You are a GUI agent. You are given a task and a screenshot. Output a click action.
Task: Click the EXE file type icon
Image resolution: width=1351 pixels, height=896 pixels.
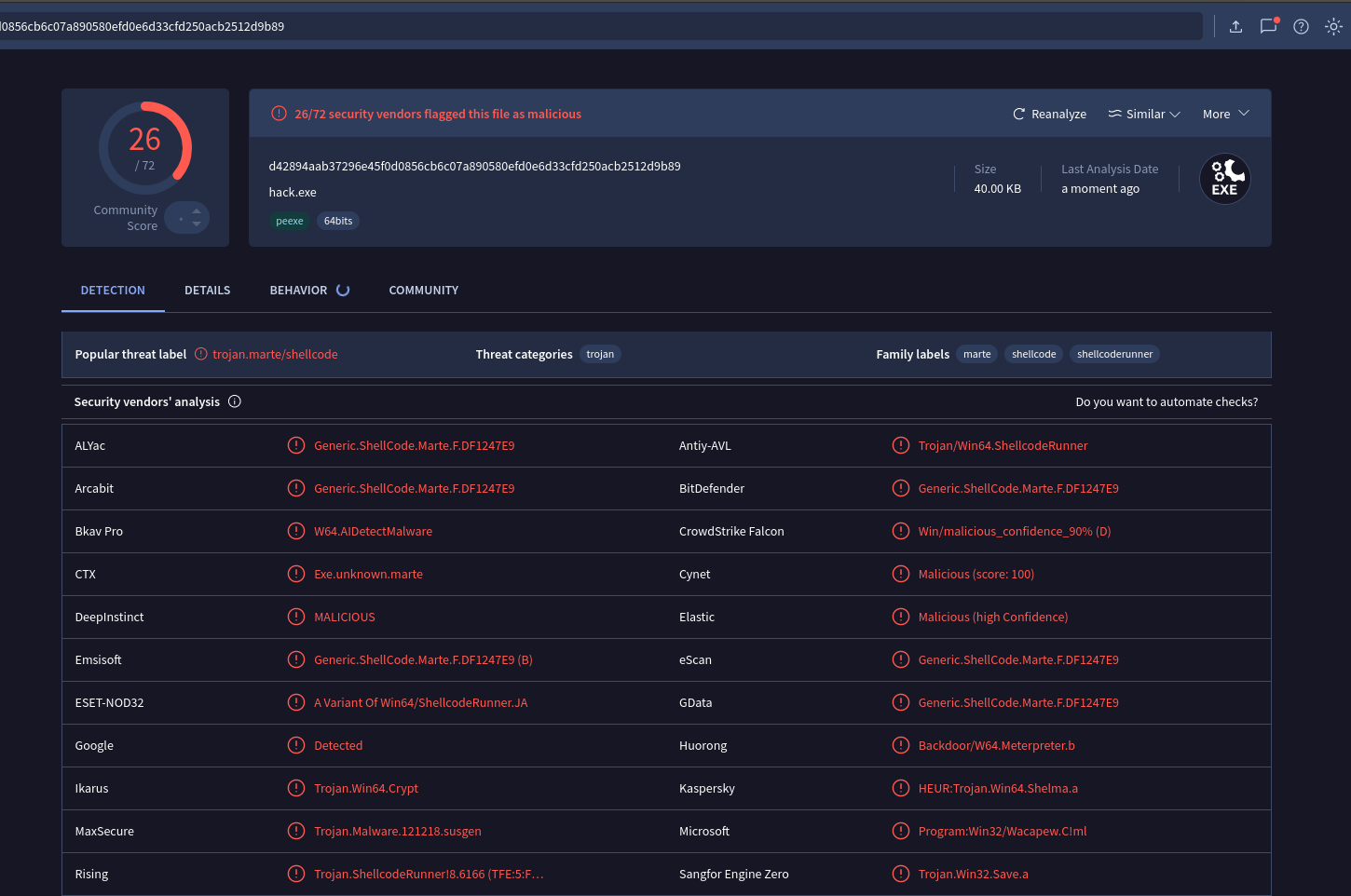[1224, 179]
